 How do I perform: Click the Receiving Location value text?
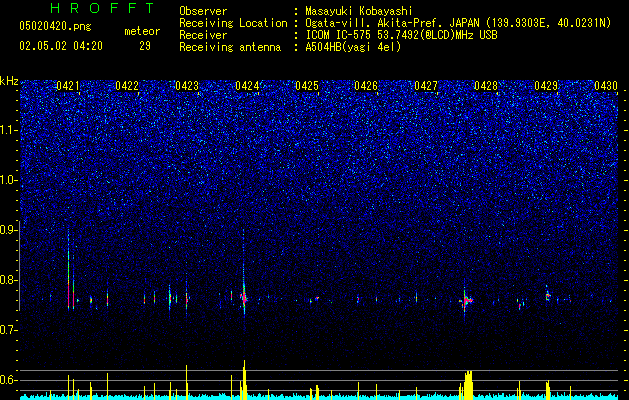(458, 23)
